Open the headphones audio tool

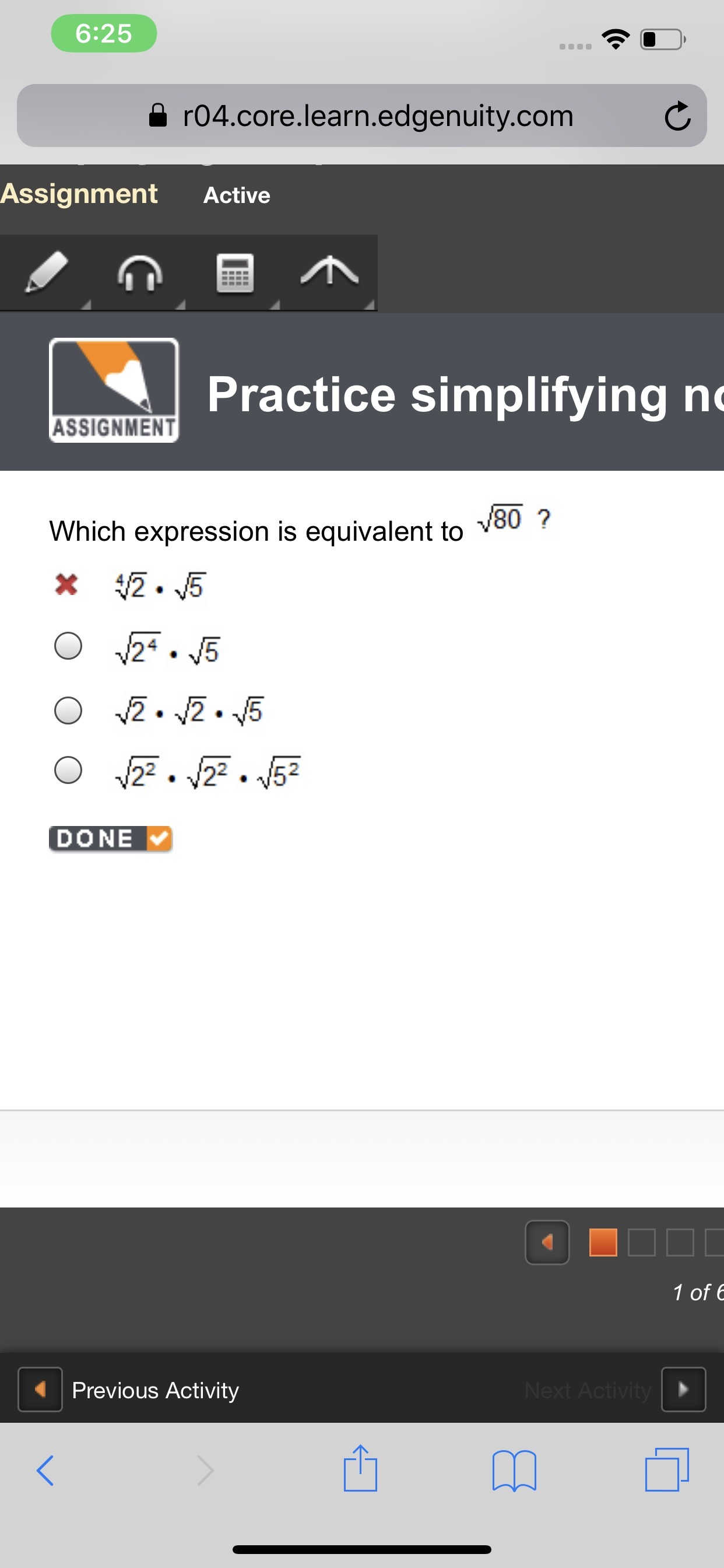click(x=140, y=272)
